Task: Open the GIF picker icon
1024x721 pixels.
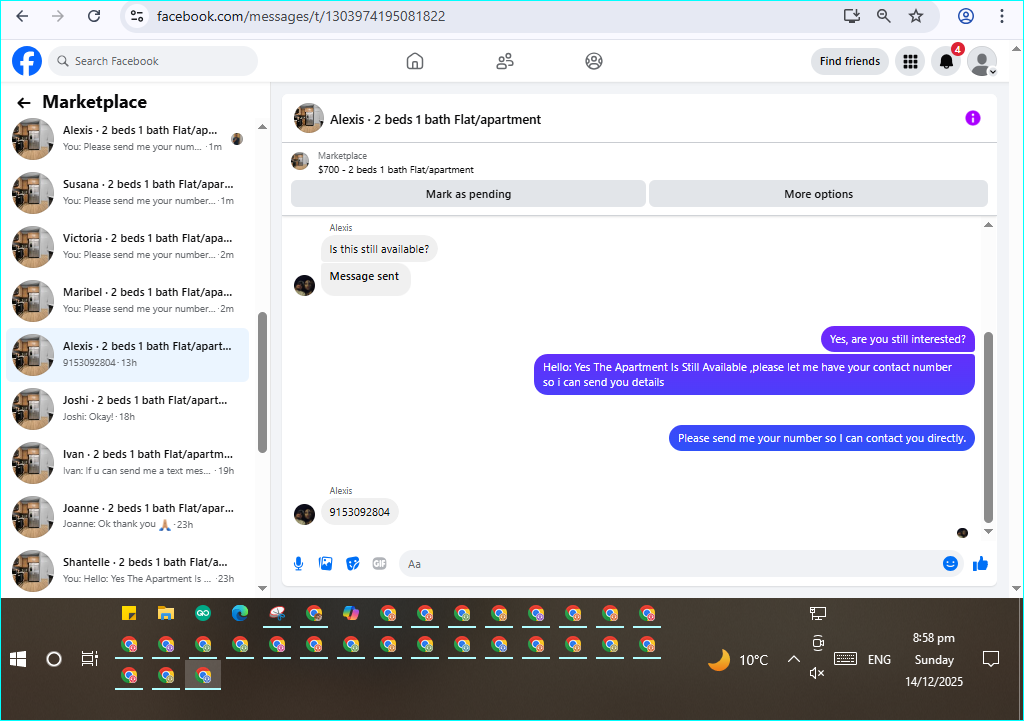Action: click(x=379, y=564)
